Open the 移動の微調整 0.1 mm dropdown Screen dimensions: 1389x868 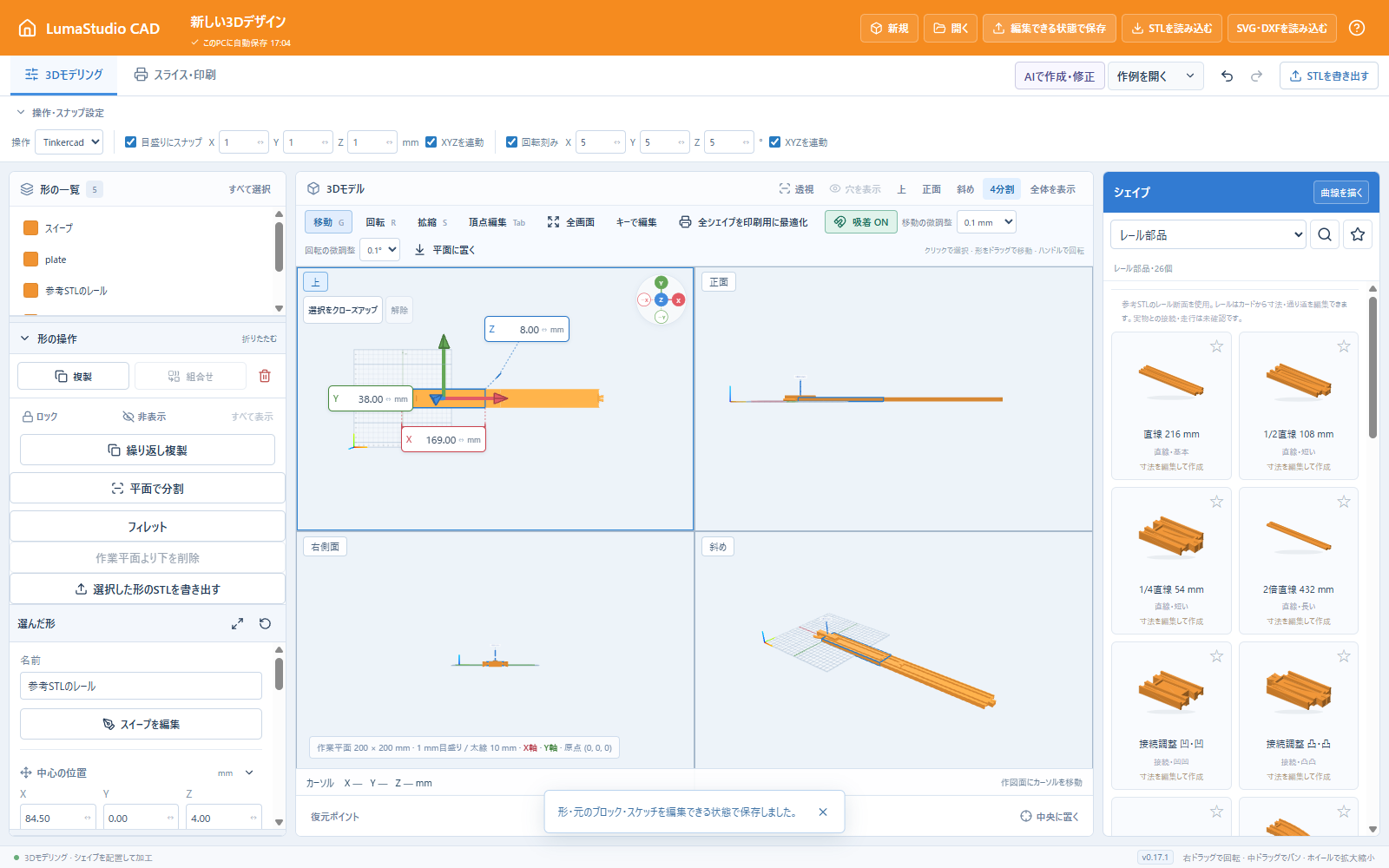986,222
